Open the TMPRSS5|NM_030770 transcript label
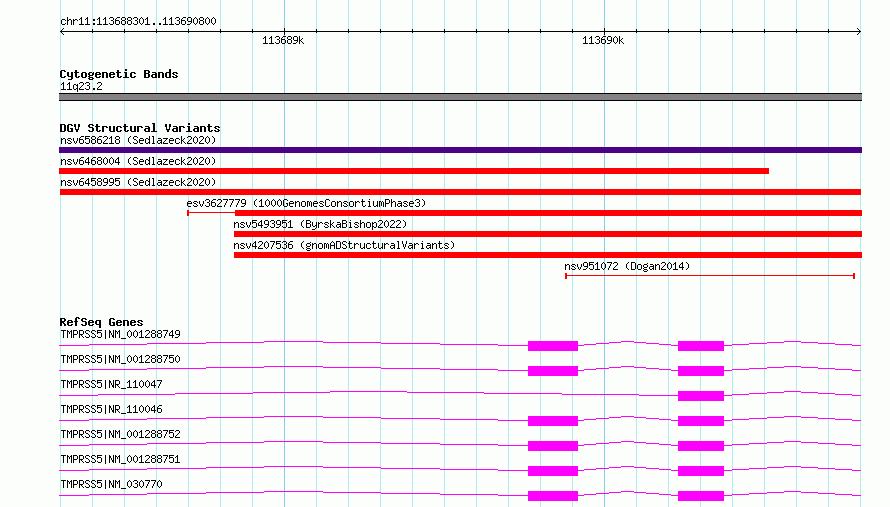The image size is (890, 507). (111, 484)
